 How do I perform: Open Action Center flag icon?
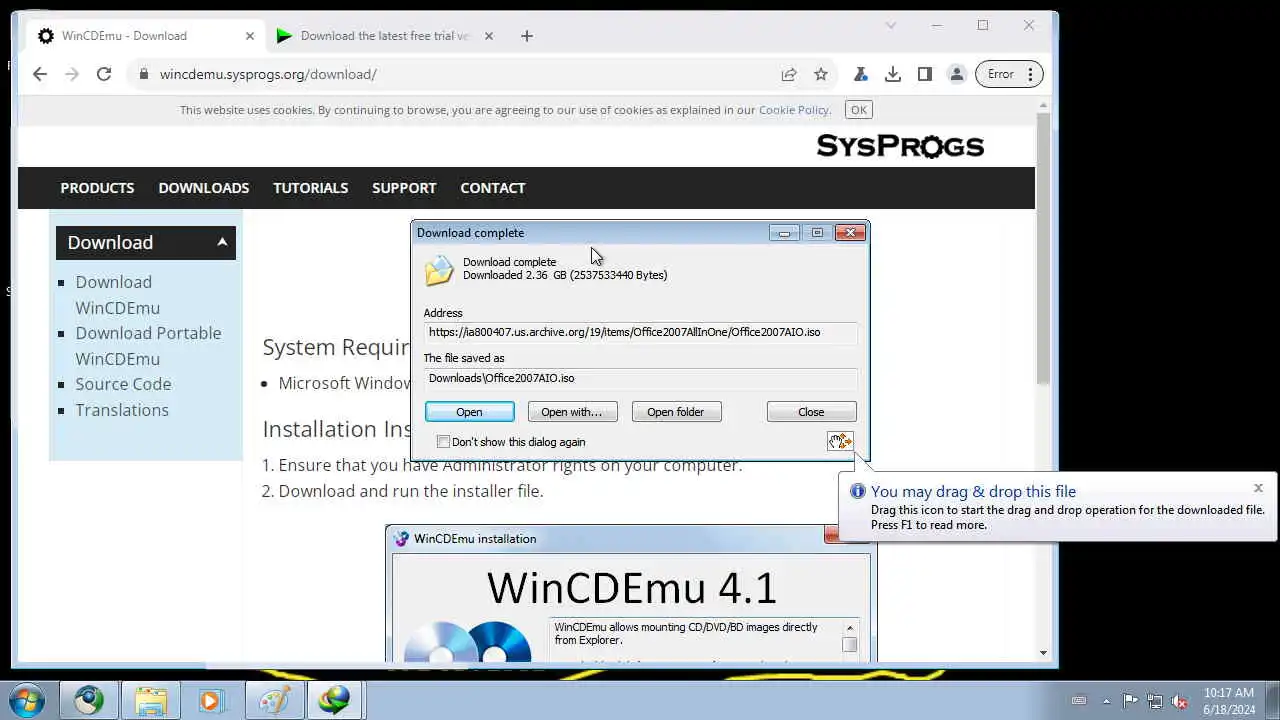[1130, 701]
